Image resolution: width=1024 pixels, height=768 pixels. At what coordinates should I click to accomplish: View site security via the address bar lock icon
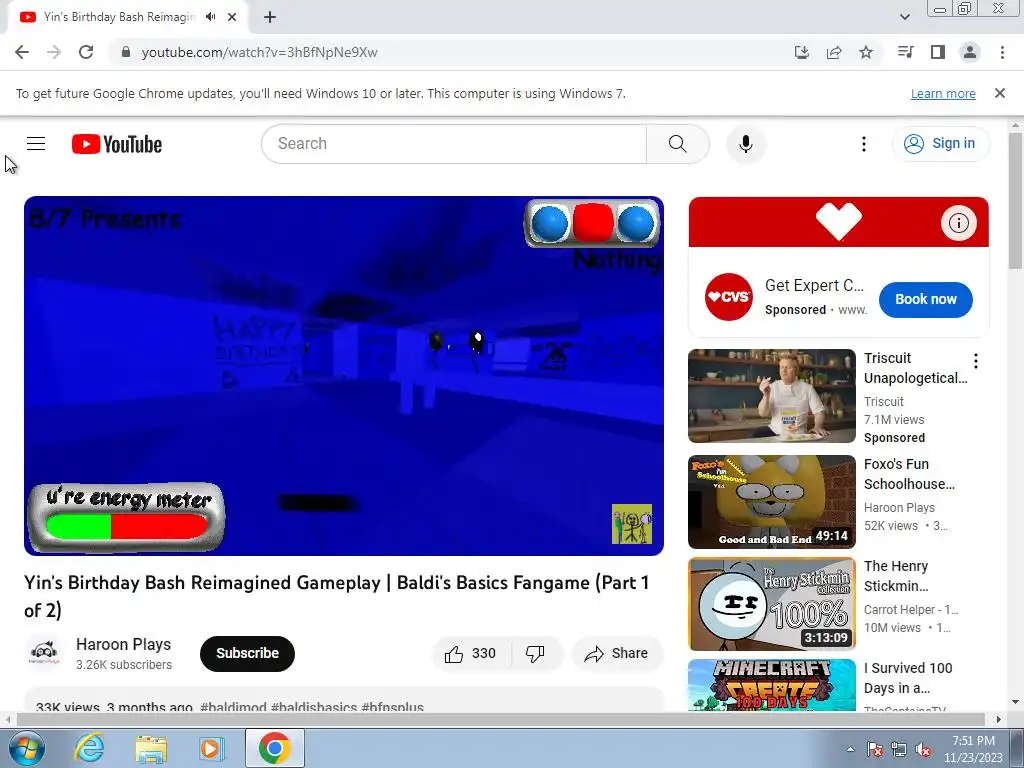[126, 52]
